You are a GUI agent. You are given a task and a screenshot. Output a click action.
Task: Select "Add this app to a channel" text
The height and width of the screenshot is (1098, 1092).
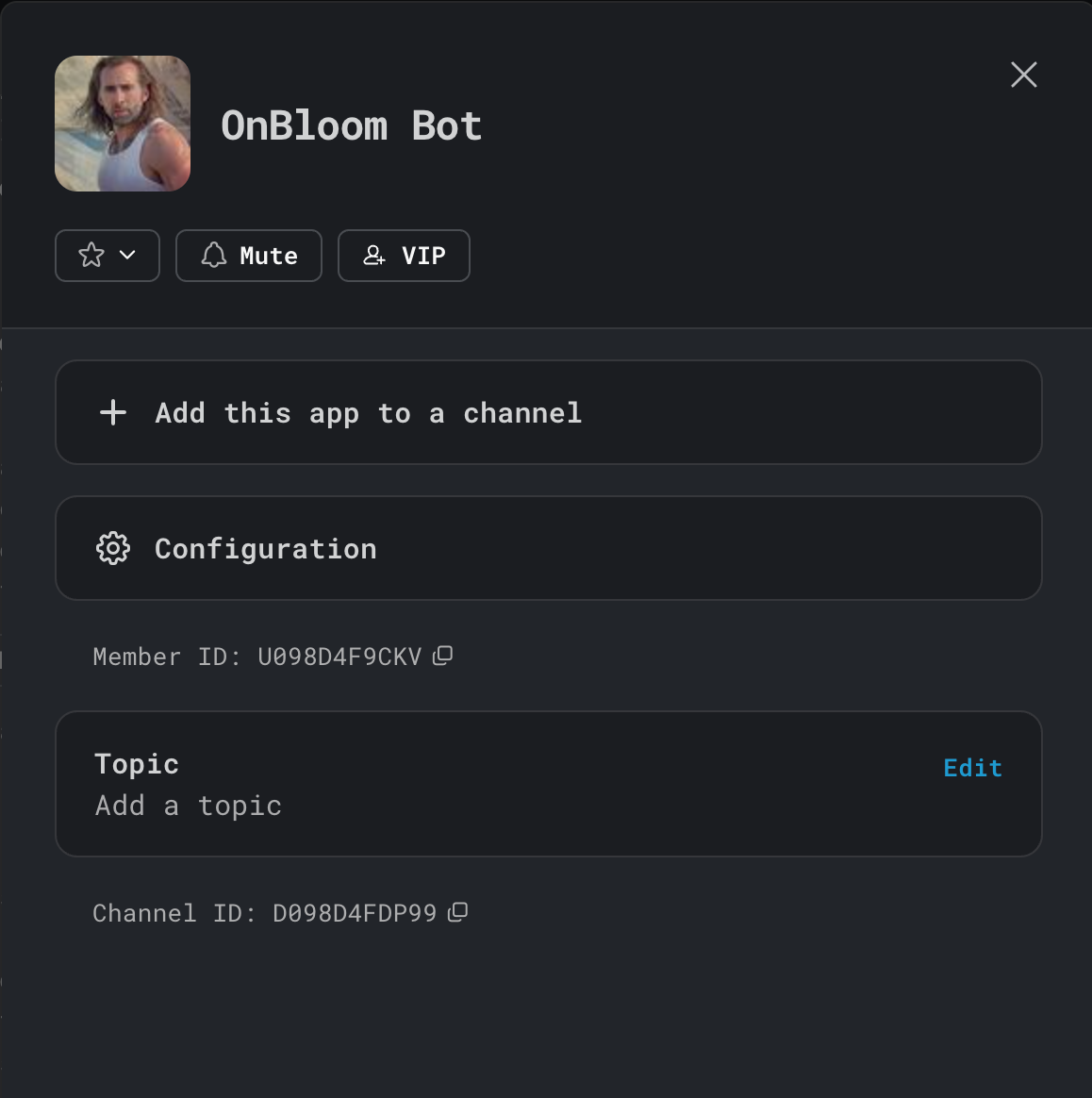[368, 413]
